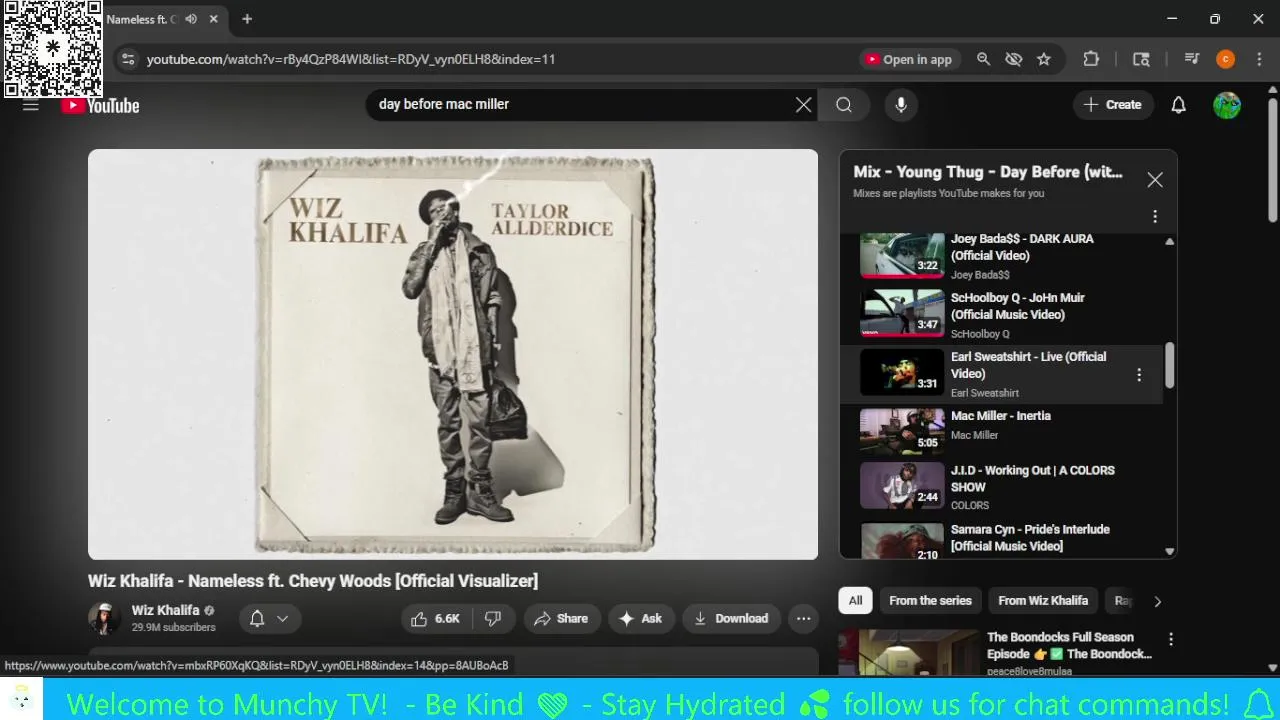Click the side panel icon in Chrome toolbar
Viewport: 1280px width, 720px height.
pos(1141,59)
